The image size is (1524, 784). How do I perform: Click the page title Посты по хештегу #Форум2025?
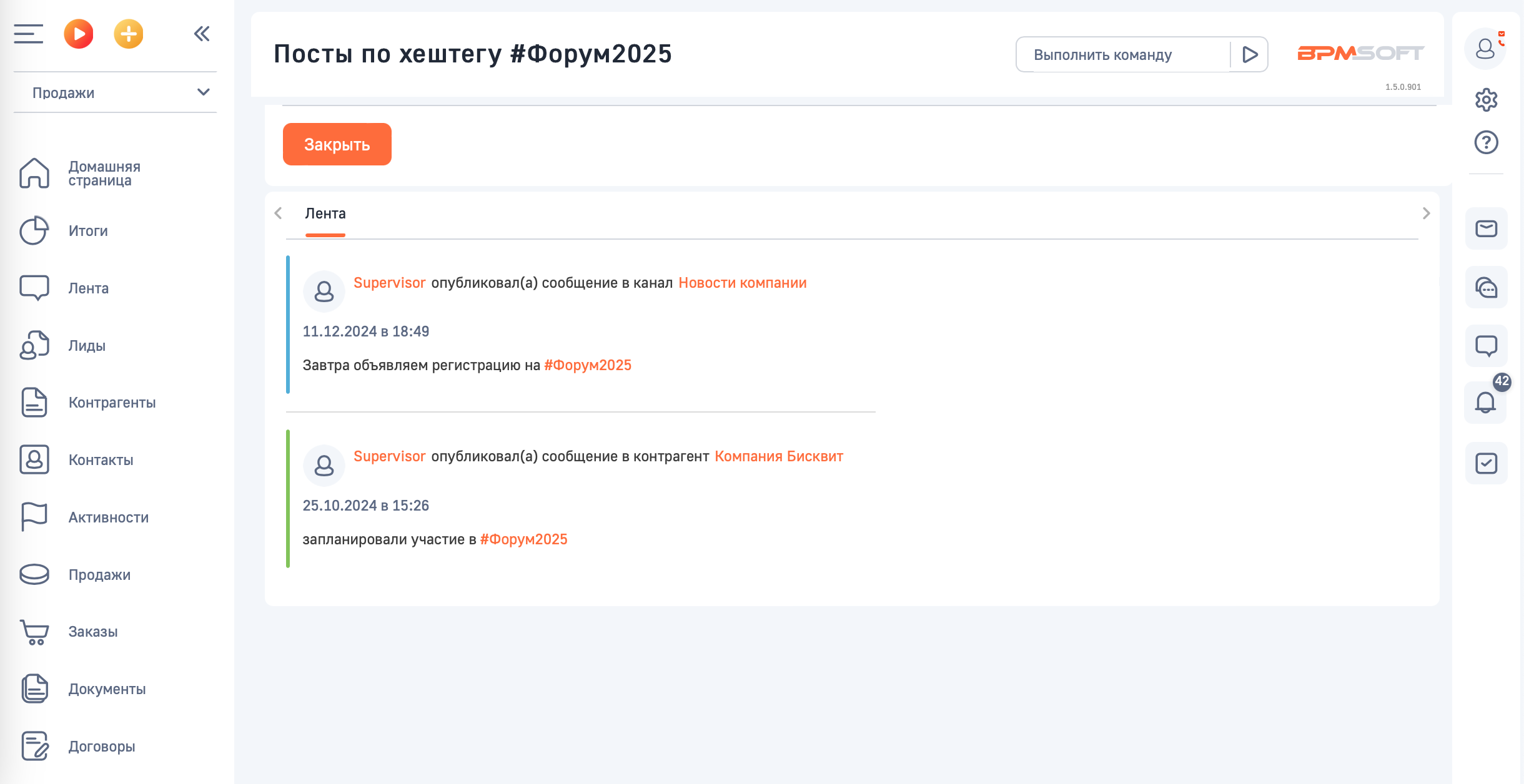473,54
